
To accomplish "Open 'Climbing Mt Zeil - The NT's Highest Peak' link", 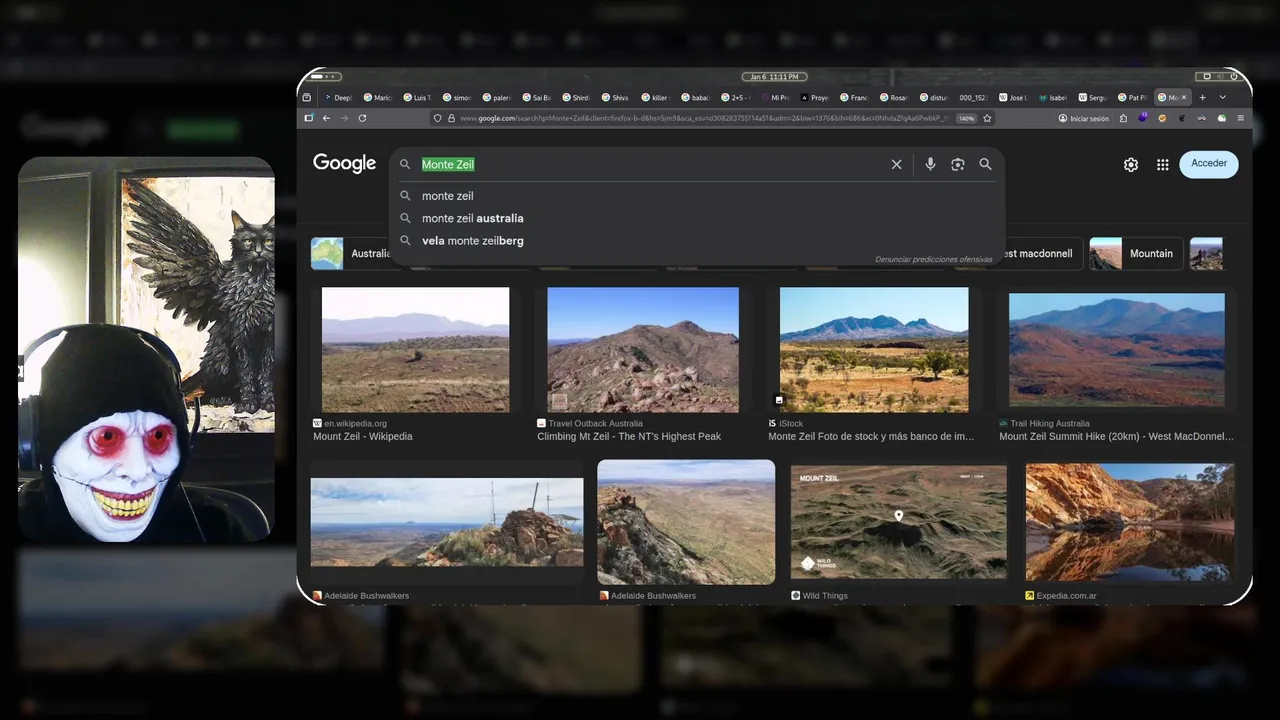I will coord(629,437).
